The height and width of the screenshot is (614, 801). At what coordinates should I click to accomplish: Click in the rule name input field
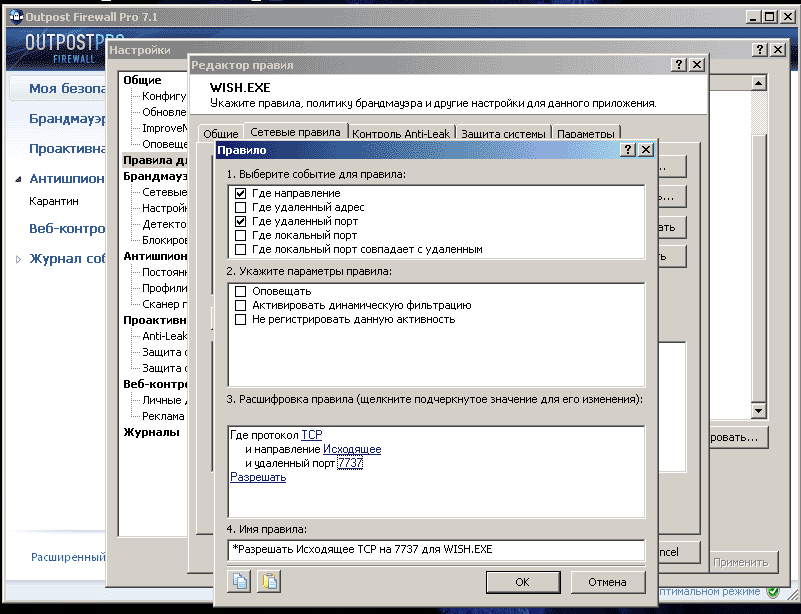point(436,550)
